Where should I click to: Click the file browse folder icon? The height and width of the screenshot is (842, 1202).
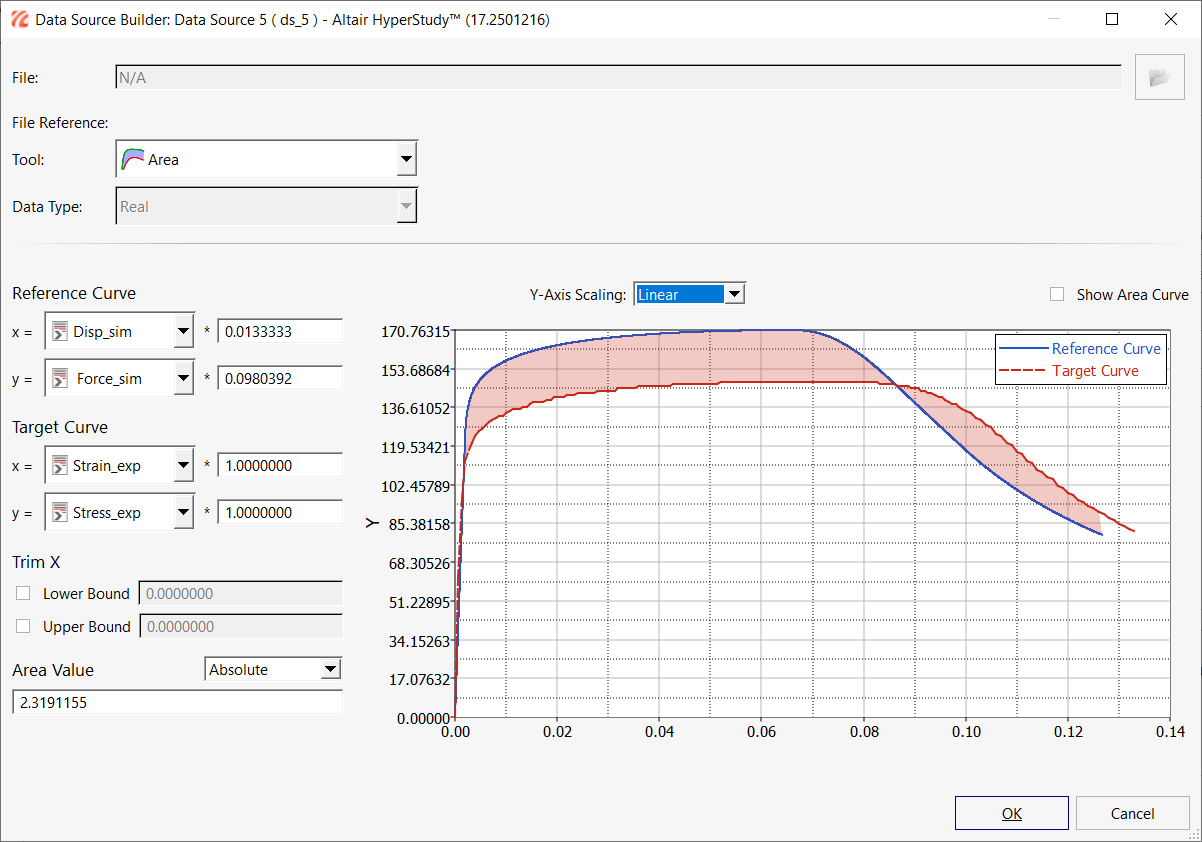coord(1159,78)
